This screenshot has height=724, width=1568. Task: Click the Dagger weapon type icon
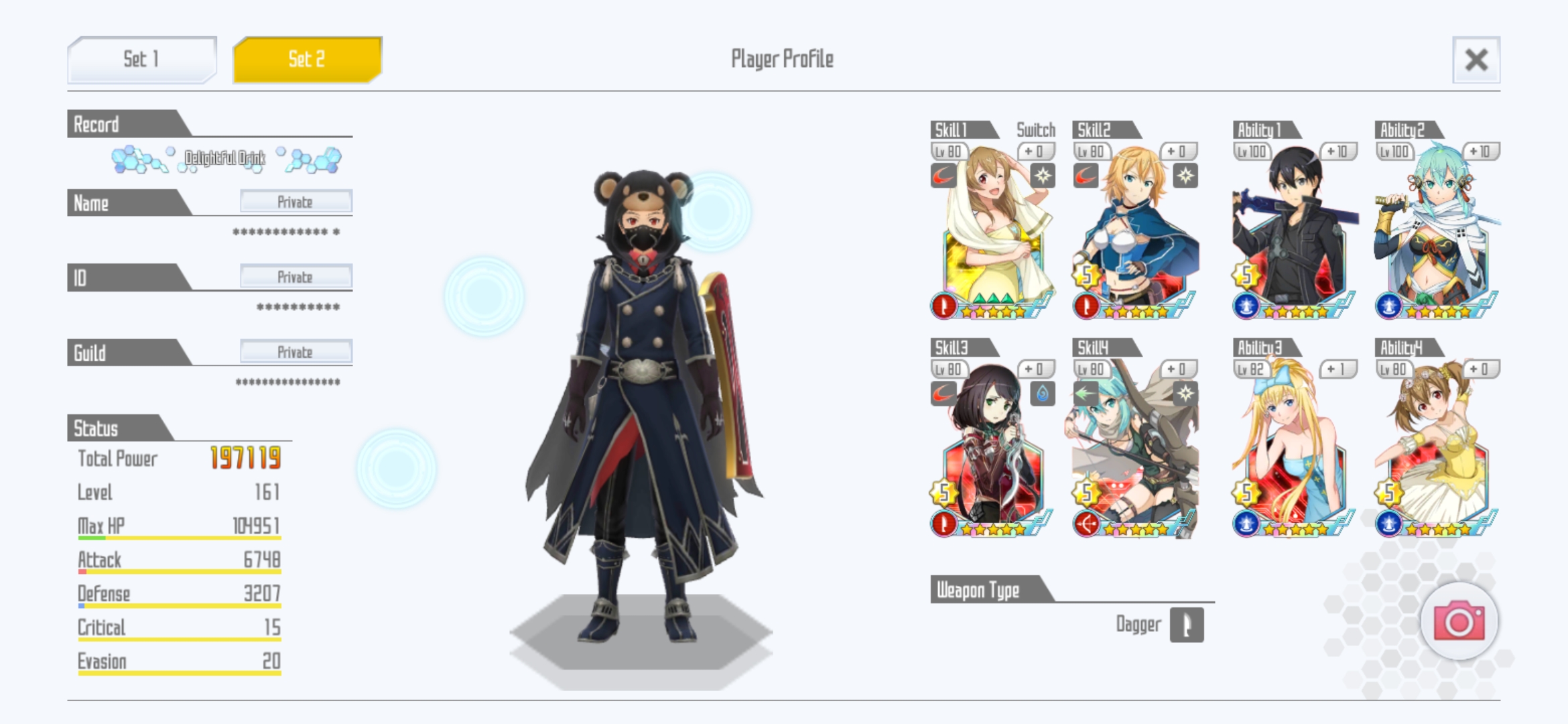click(x=1187, y=625)
